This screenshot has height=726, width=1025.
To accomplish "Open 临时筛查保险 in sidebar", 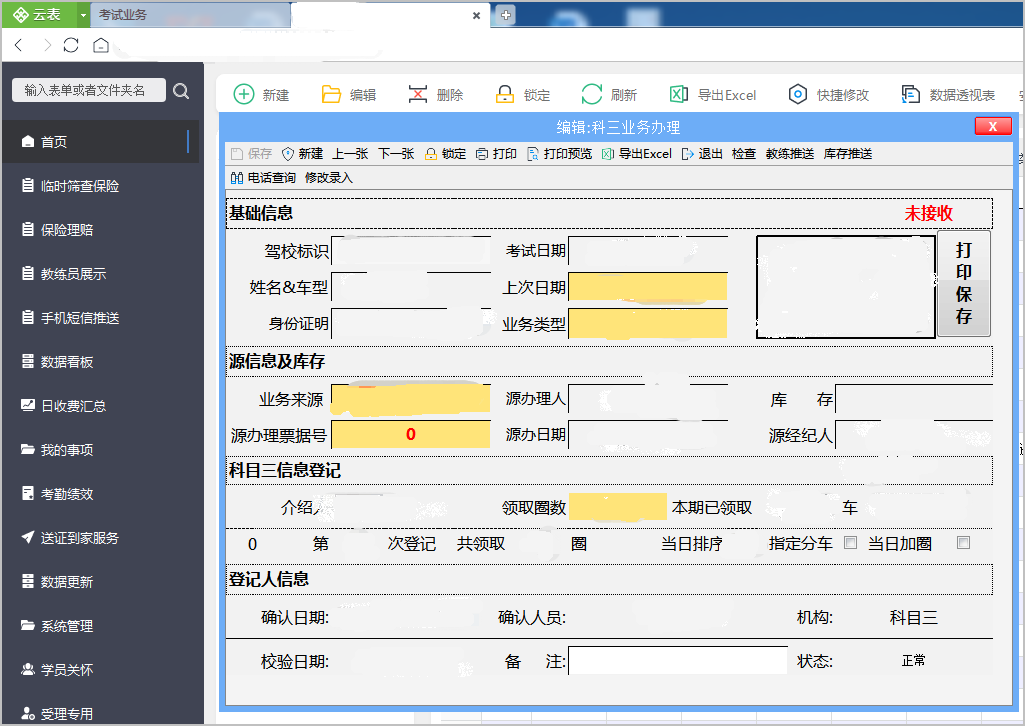I will pos(101,186).
